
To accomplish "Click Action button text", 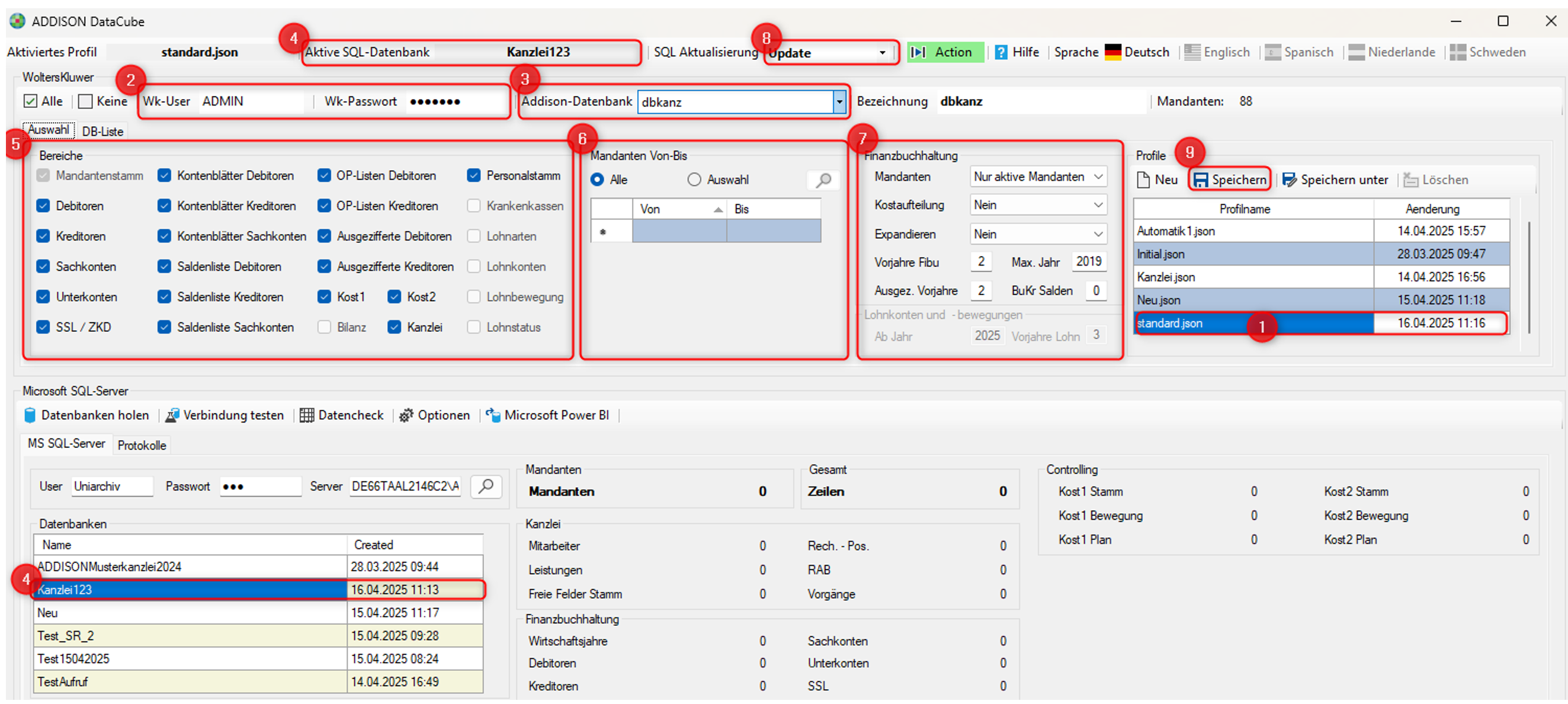I will point(953,52).
